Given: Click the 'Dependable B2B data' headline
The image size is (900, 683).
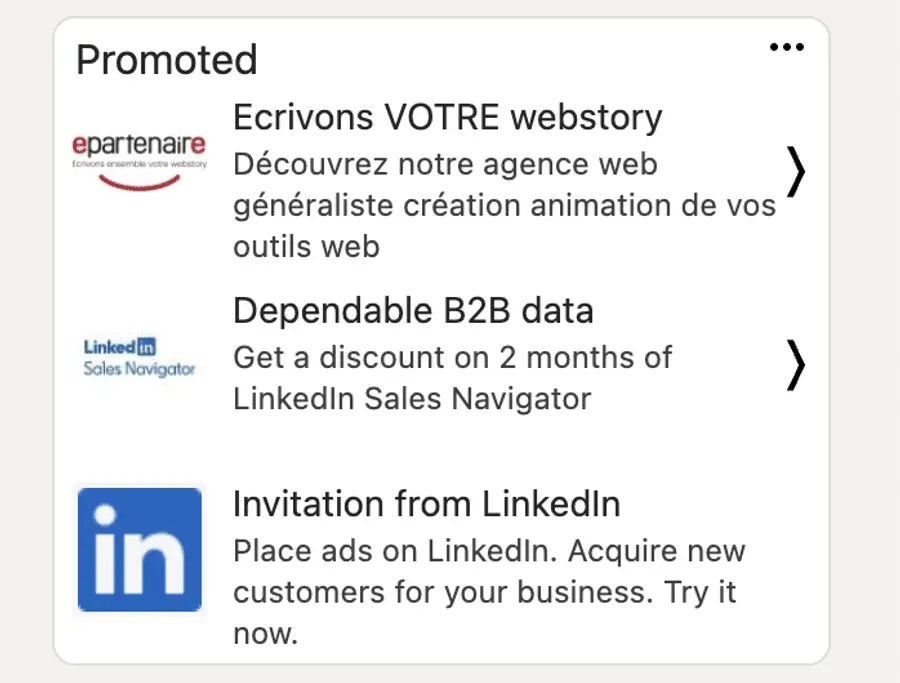Looking at the screenshot, I should (x=413, y=310).
